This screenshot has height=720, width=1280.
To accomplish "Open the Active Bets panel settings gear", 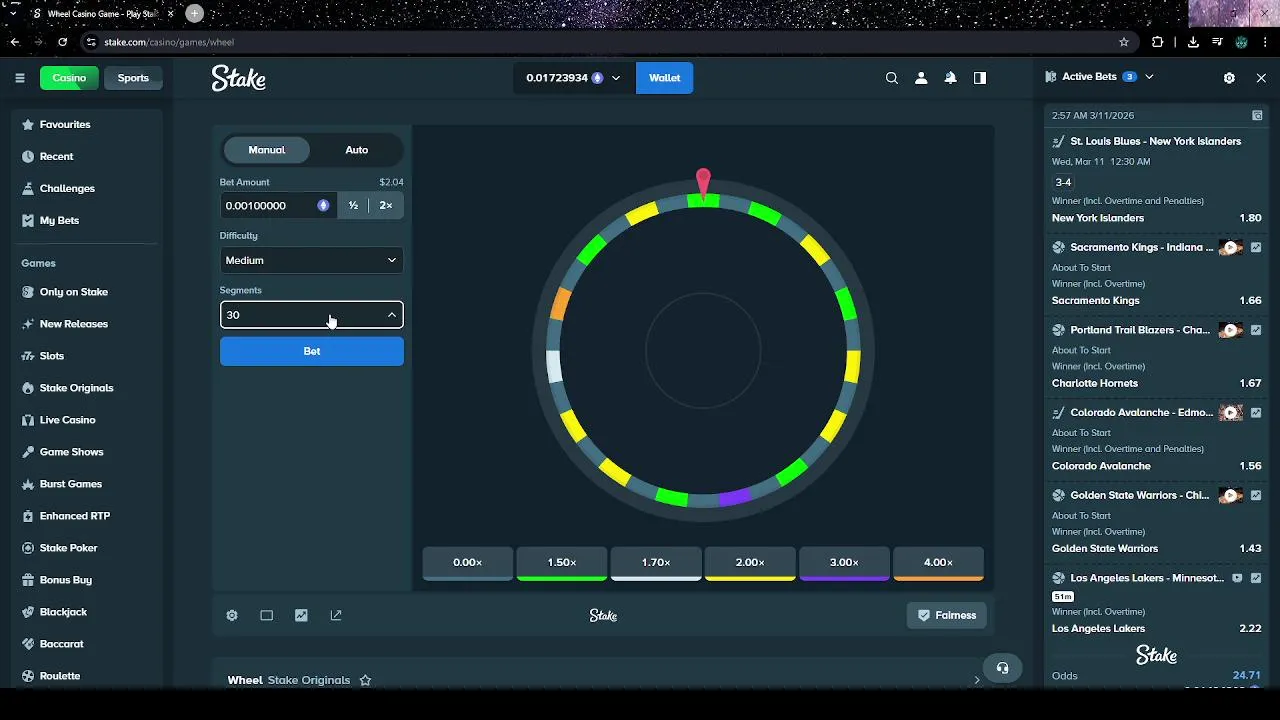I will click(1229, 77).
